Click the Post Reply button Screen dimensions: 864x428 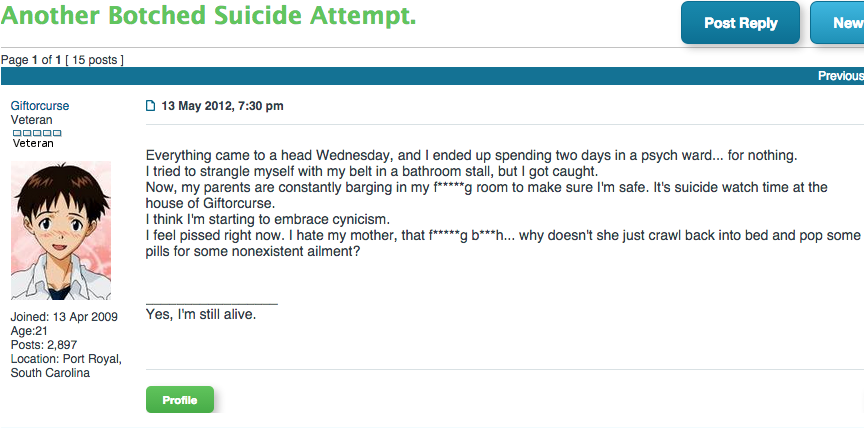[x=740, y=23]
